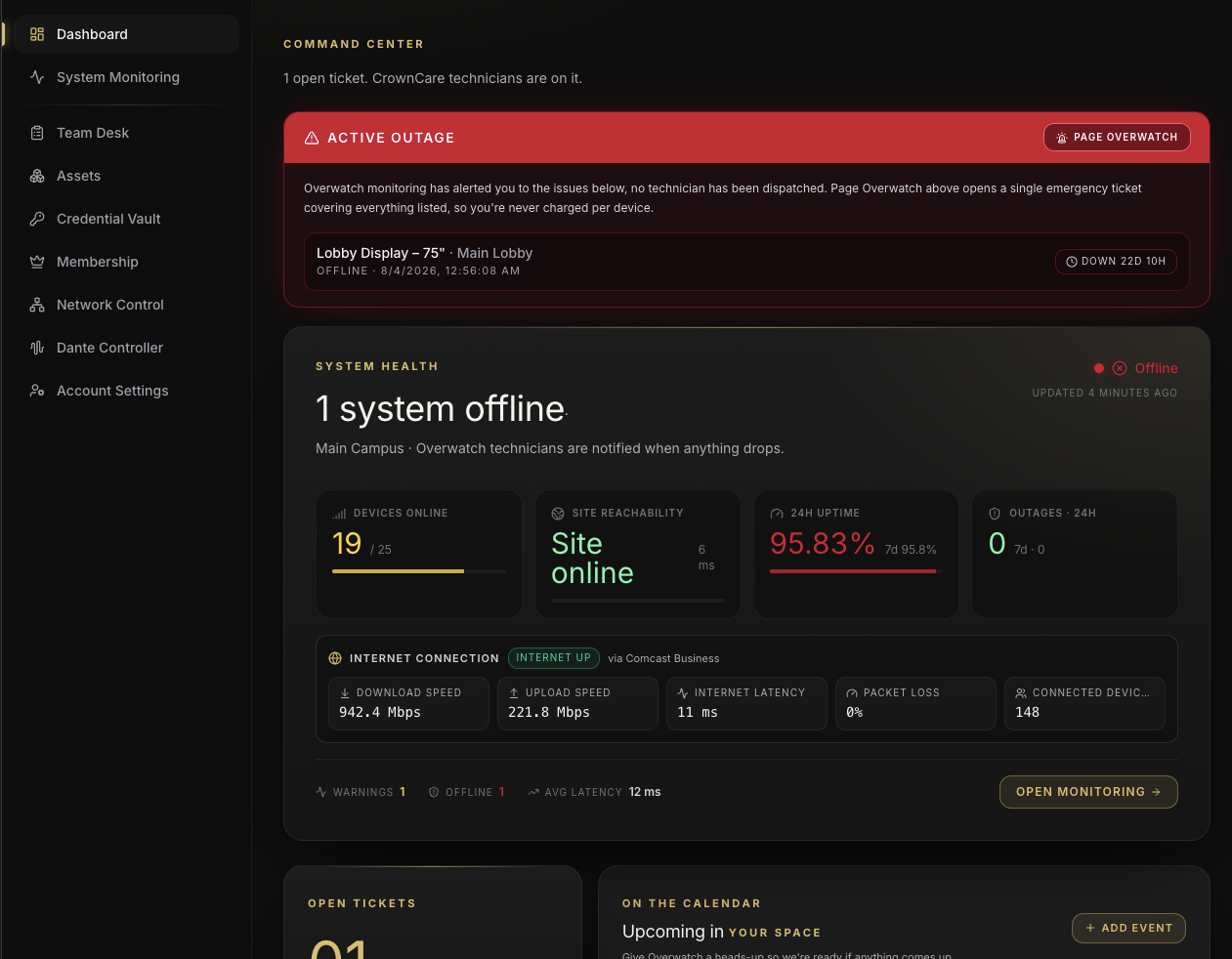Click the Warnings 1 indicator
This screenshot has width=1232, height=959.
pyautogui.click(x=361, y=792)
